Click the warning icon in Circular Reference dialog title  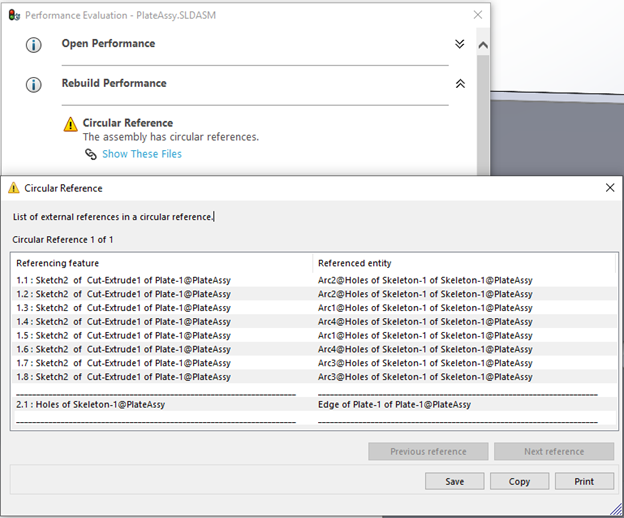pos(14,188)
